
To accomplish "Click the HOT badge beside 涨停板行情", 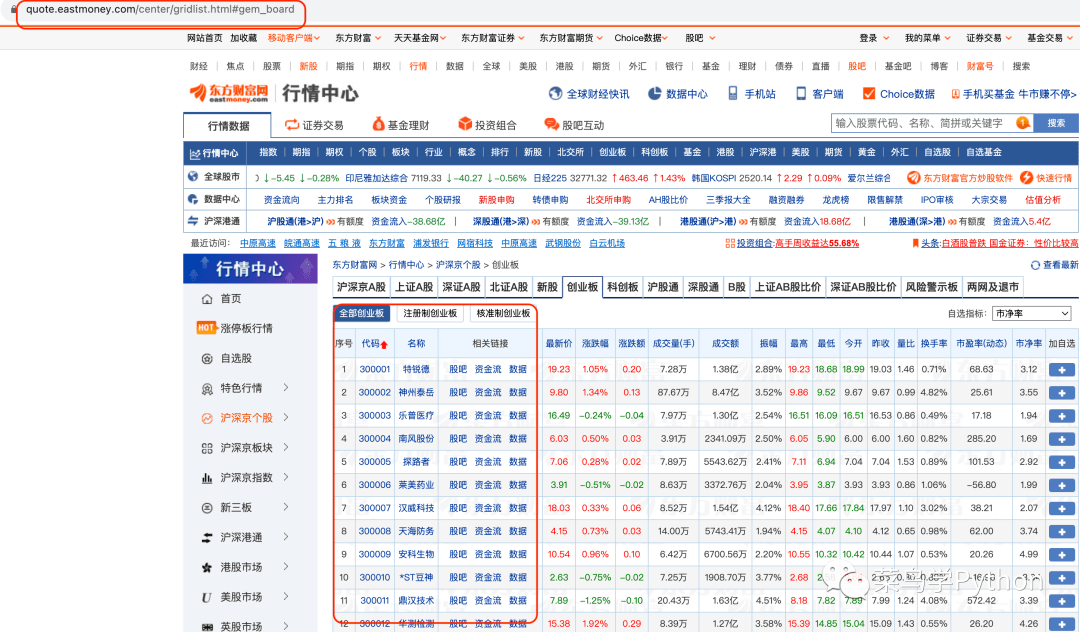I will click(206, 328).
